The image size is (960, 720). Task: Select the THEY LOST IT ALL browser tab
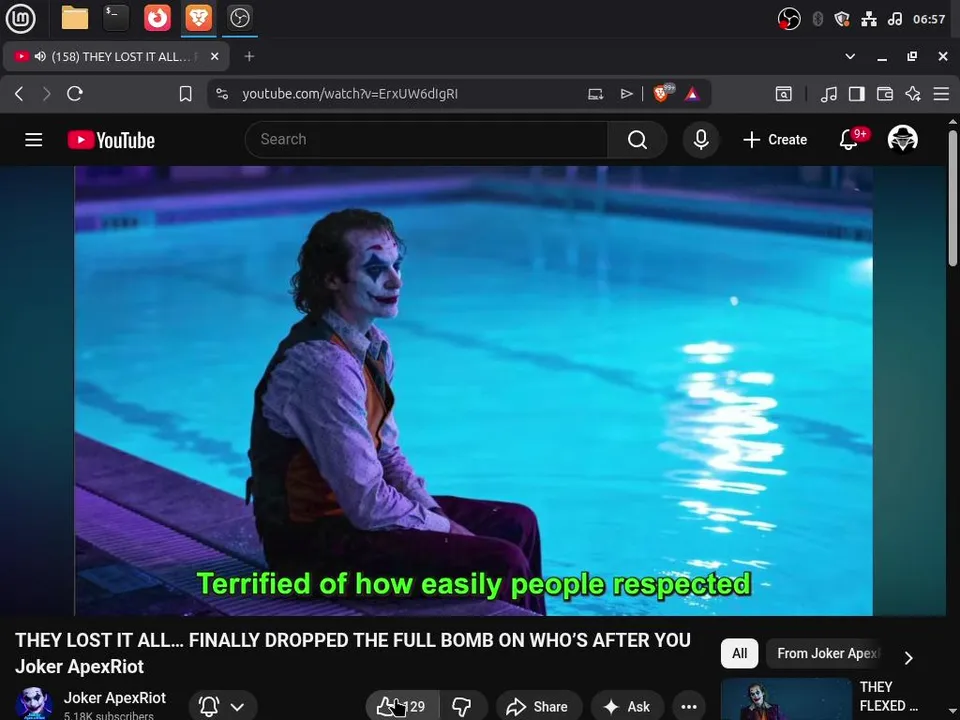click(116, 57)
